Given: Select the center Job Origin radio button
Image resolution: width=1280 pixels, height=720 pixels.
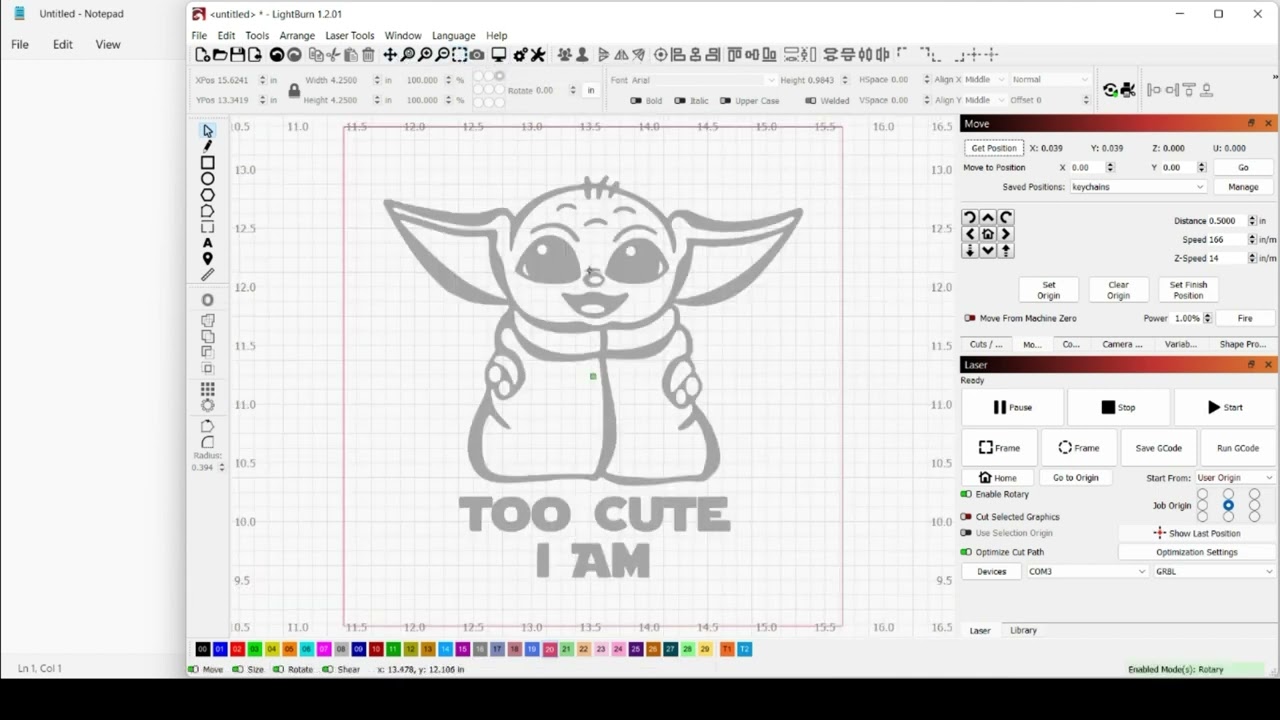Looking at the screenshot, I should click(1228, 506).
